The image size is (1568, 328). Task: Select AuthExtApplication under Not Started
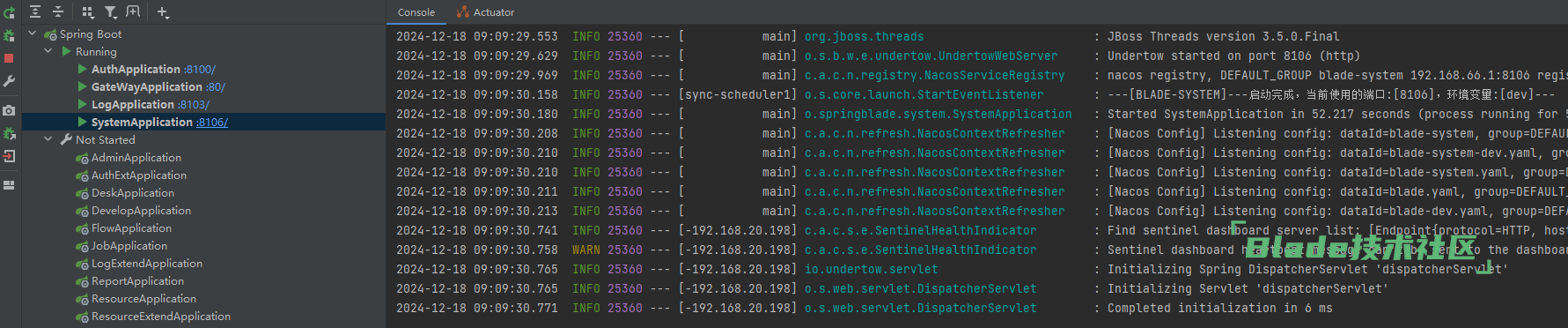point(139,175)
